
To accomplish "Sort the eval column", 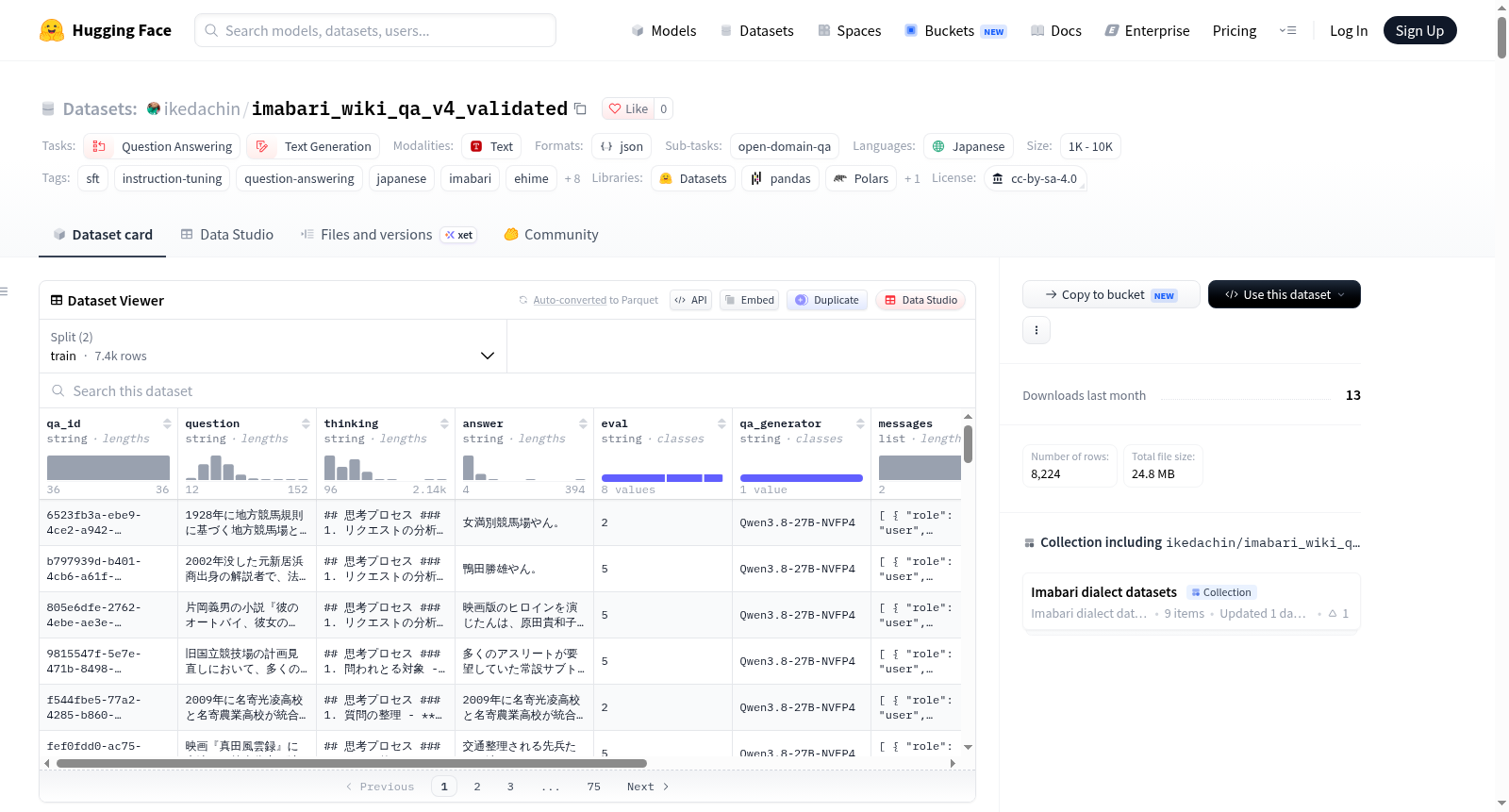I will [x=721, y=423].
